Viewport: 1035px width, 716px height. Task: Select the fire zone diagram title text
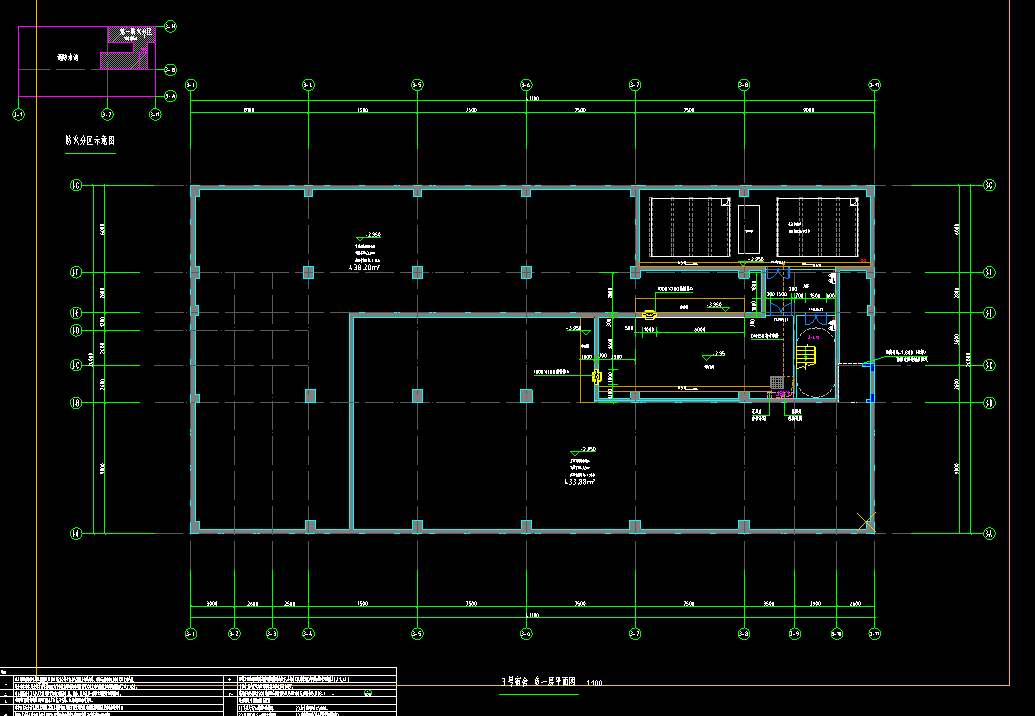point(90,142)
